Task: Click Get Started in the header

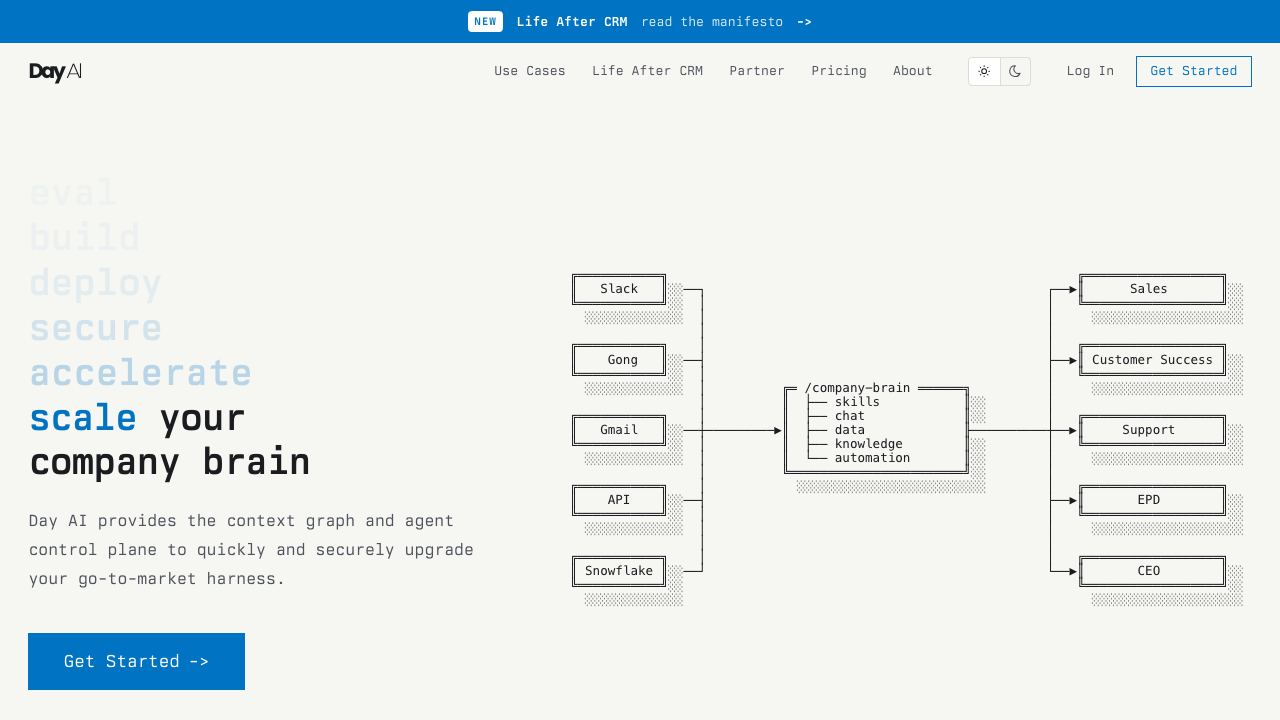Action: coord(1194,71)
